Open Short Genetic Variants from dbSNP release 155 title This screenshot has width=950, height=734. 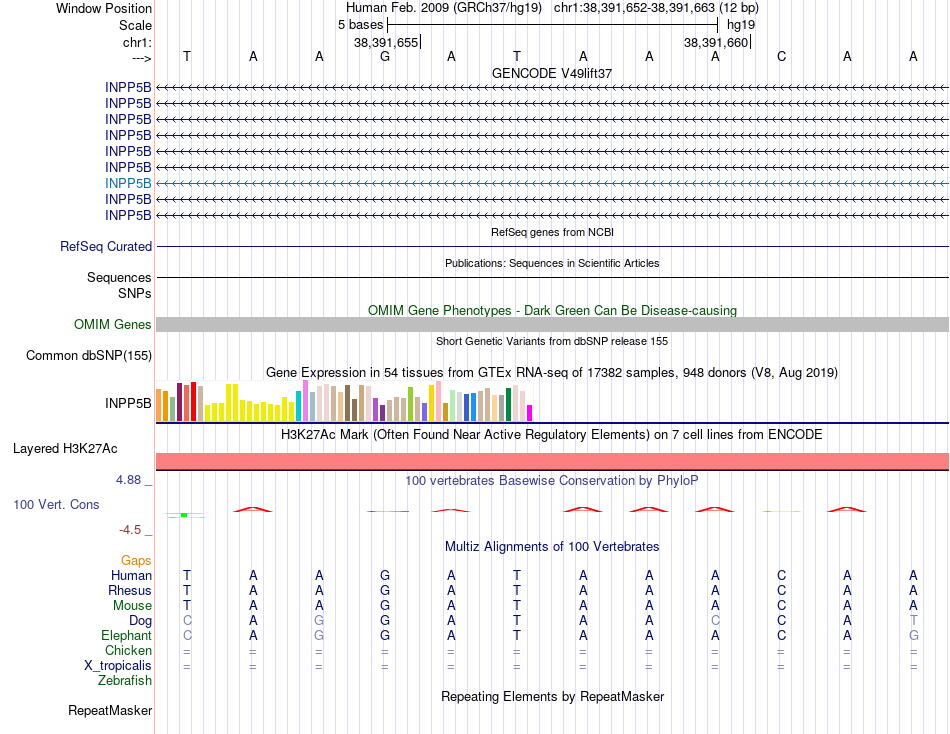[x=552, y=341]
